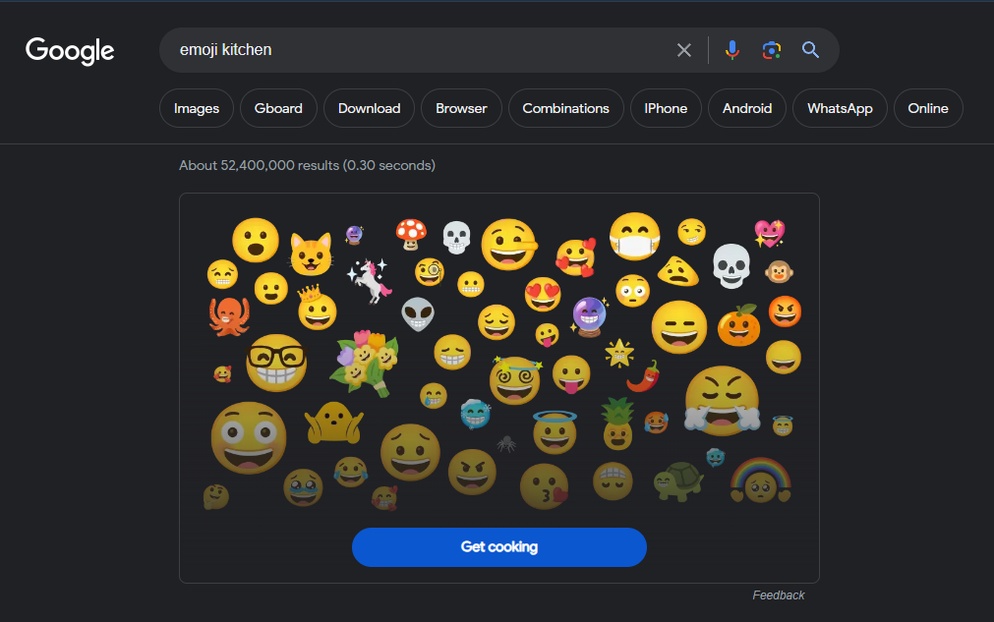
Task: Select the dizzy spiral-eyes emoji
Action: click(x=515, y=381)
